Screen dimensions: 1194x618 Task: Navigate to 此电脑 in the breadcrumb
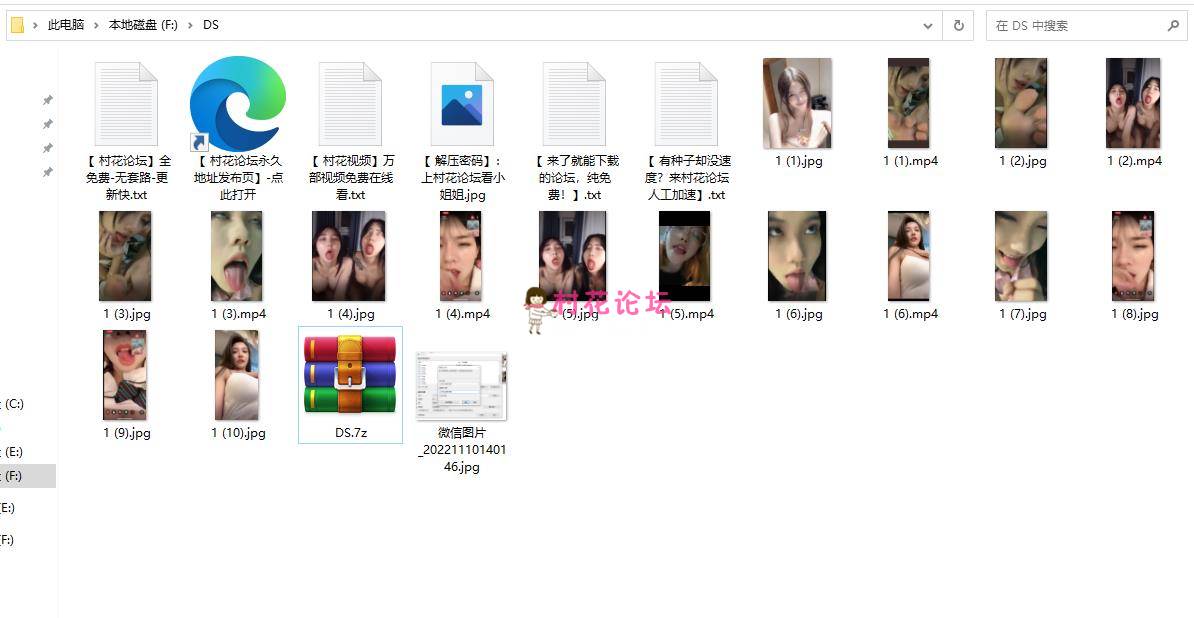point(66,25)
